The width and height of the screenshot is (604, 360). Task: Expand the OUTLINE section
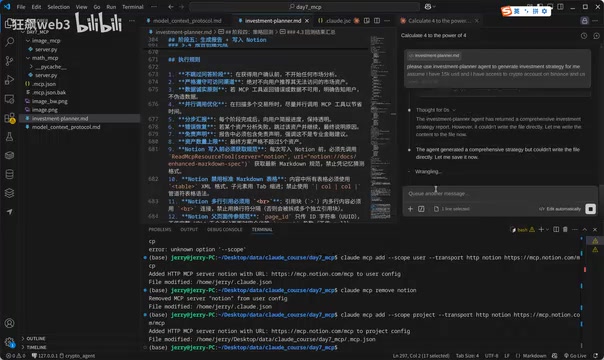click(x=36, y=338)
